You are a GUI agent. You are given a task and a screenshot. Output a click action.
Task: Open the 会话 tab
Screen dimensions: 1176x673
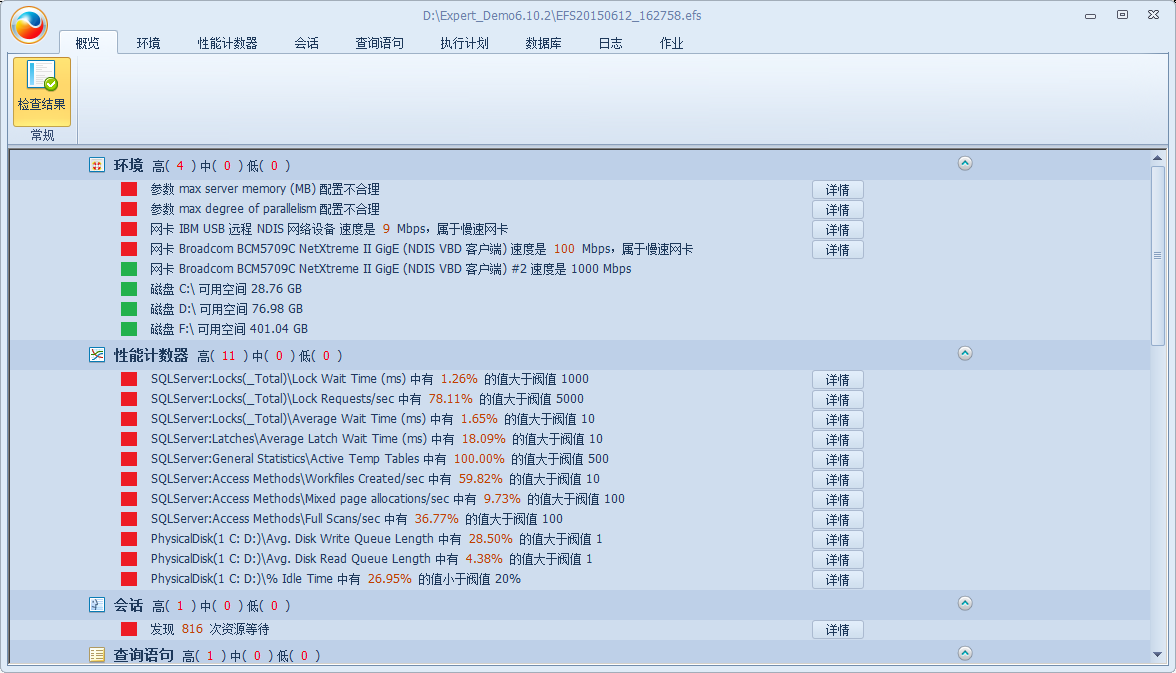click(306, 43)
